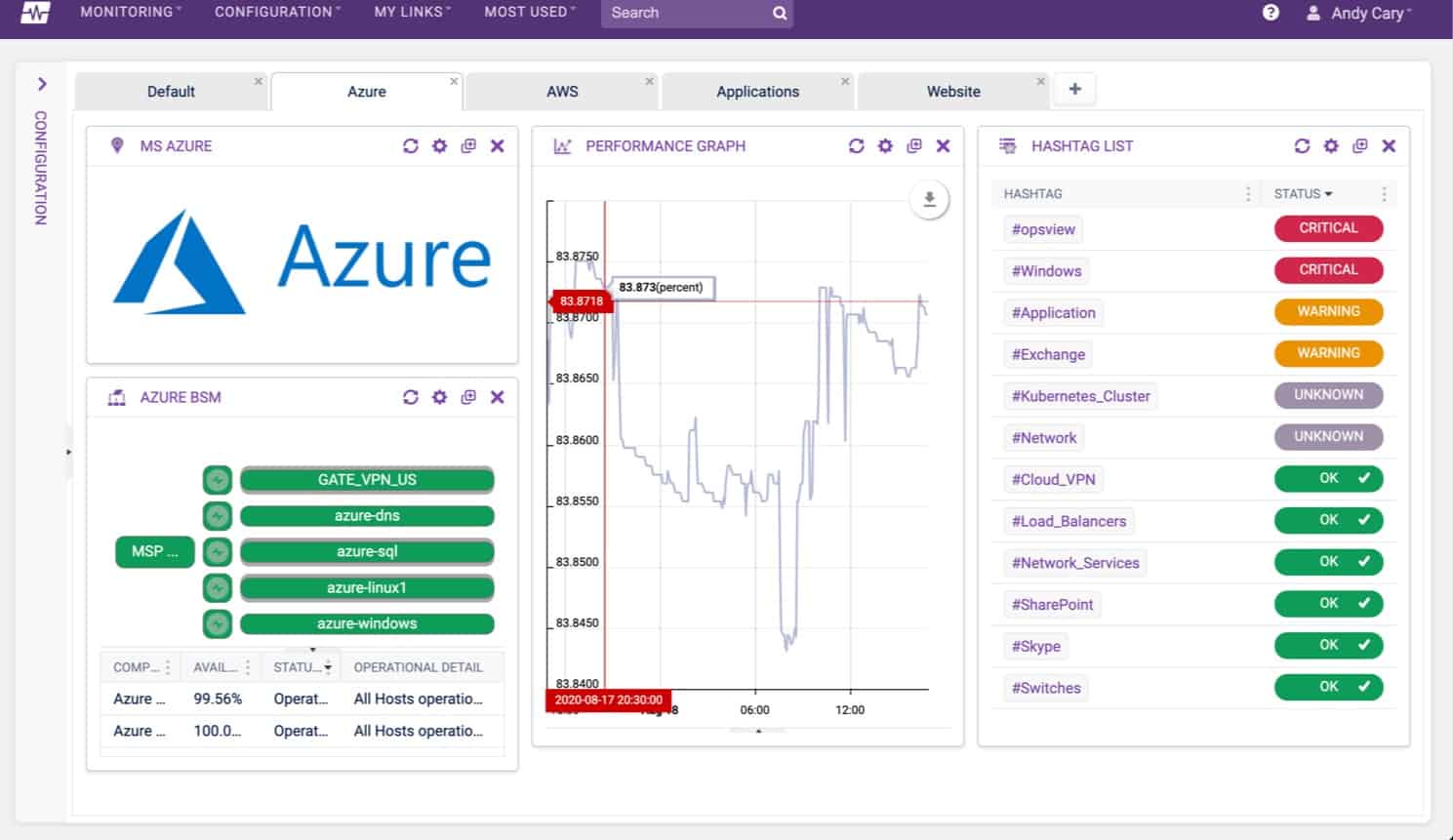This screenshot has width=1453, height=840.
Task: Click the WARNING status of #Application
Action: (1328, 311)
